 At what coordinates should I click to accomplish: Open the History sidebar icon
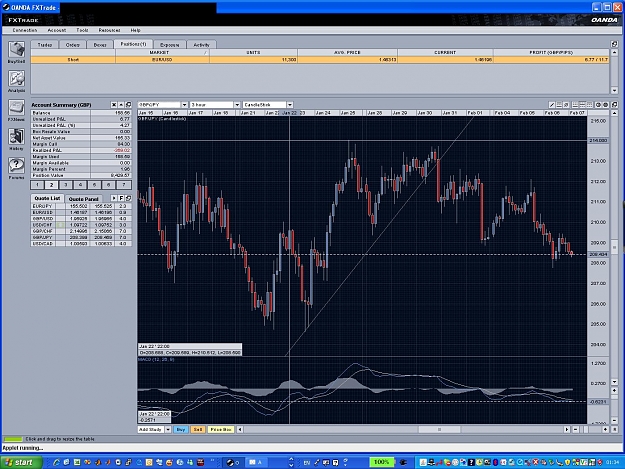(x=17, y=137)
